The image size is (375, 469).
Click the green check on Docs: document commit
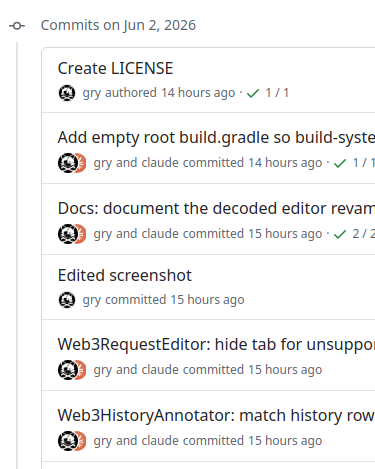(x=340, y=234)
